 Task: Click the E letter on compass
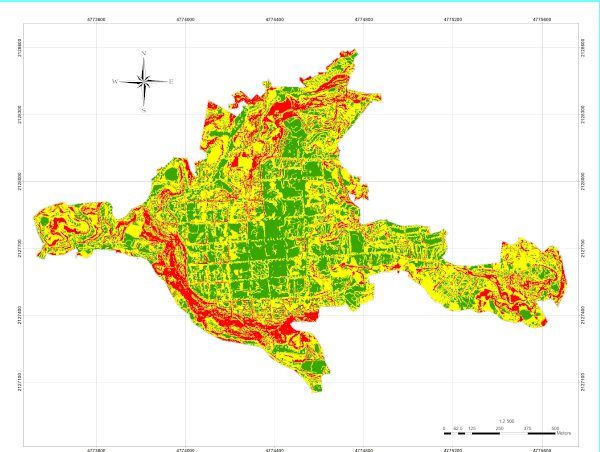click(x=171, y=81)
